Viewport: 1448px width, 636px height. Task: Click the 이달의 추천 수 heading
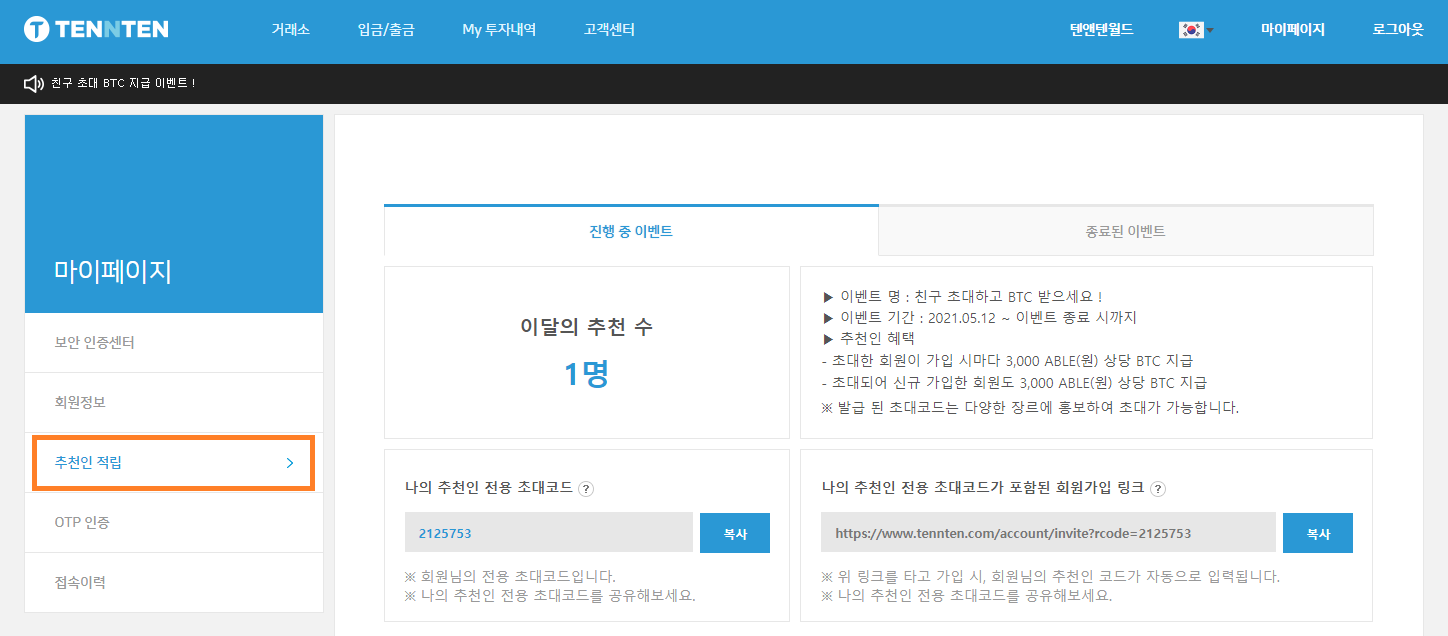click(x=586, y=327)
